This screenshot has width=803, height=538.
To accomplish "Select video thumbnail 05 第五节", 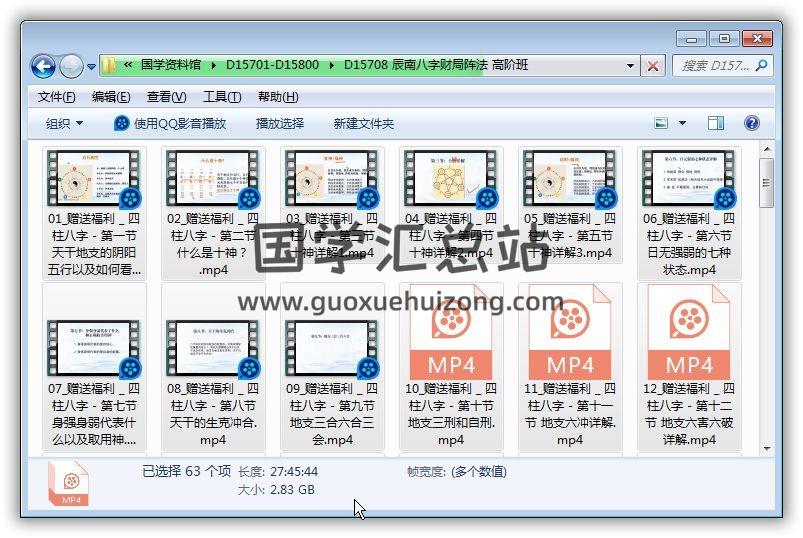I will [x=570, y=179].
